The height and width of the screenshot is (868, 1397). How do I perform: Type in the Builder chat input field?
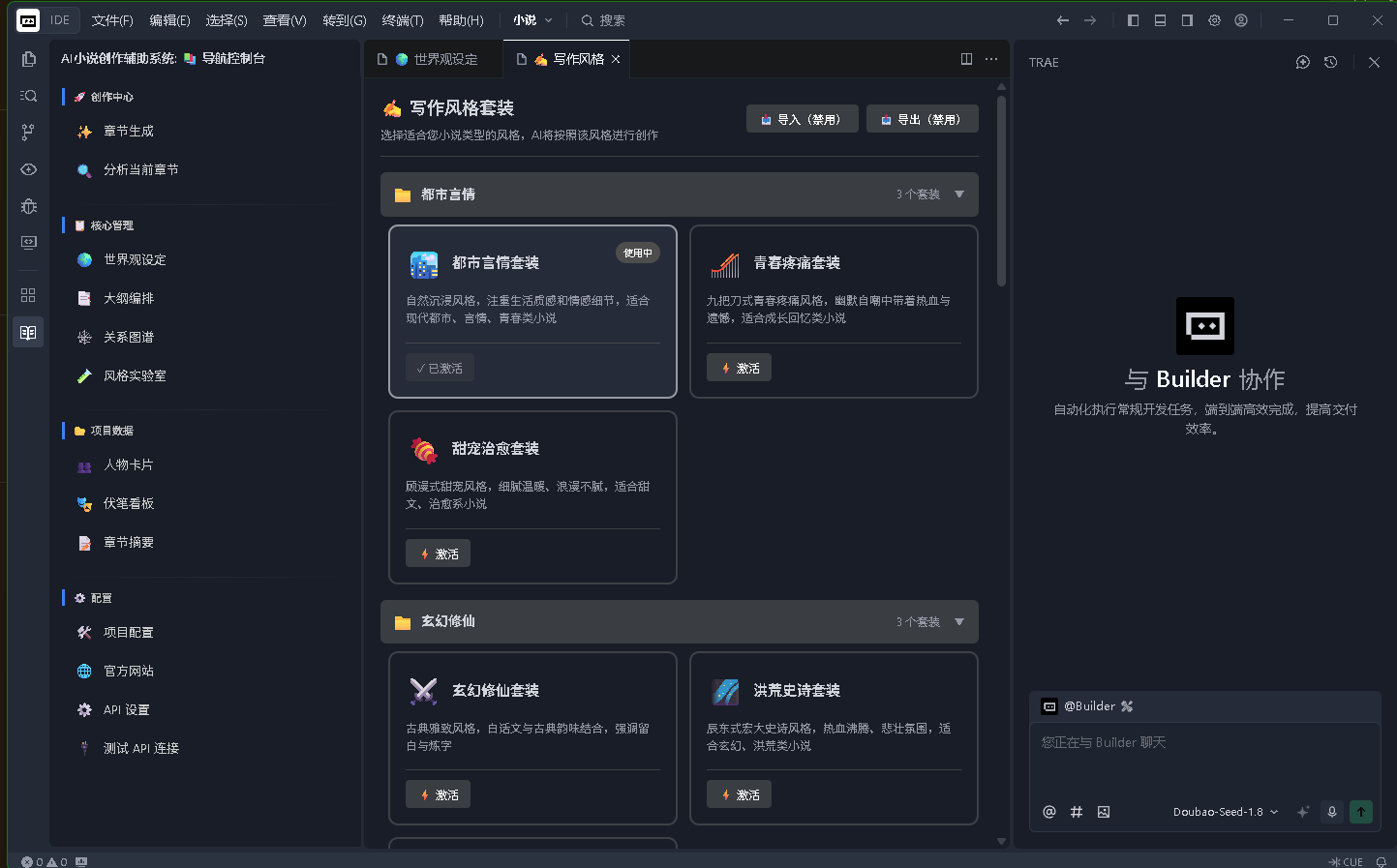1204,760
